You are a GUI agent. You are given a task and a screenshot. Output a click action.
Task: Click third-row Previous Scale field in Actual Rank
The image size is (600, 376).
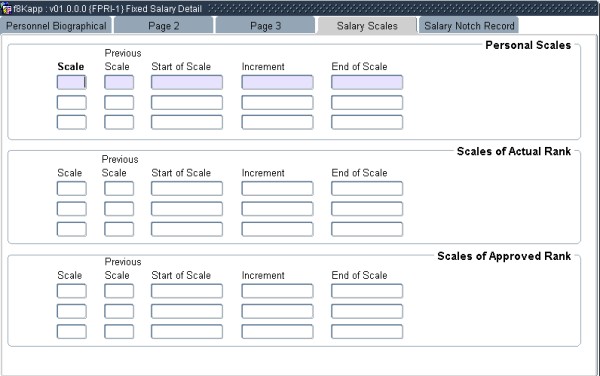(x=119, y=229)
